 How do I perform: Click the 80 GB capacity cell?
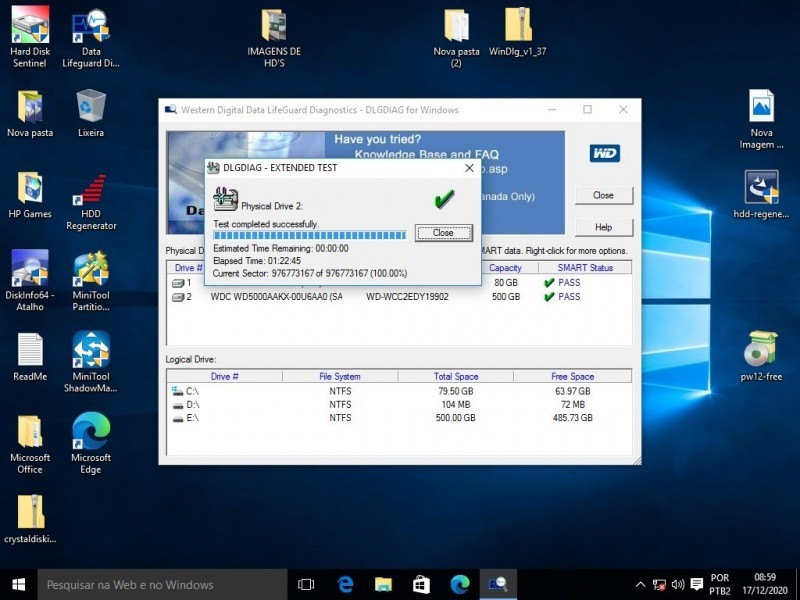click(506, 283)
